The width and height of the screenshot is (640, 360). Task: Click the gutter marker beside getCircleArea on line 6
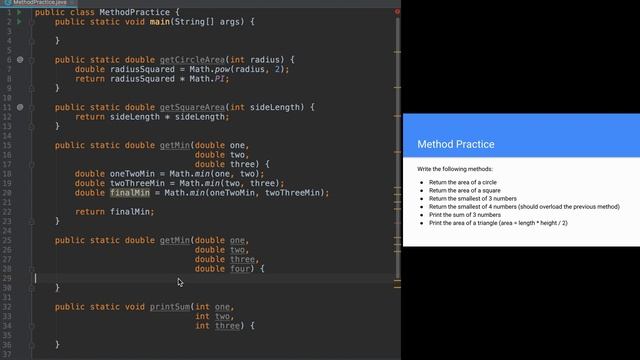click(x=20, y=60)
